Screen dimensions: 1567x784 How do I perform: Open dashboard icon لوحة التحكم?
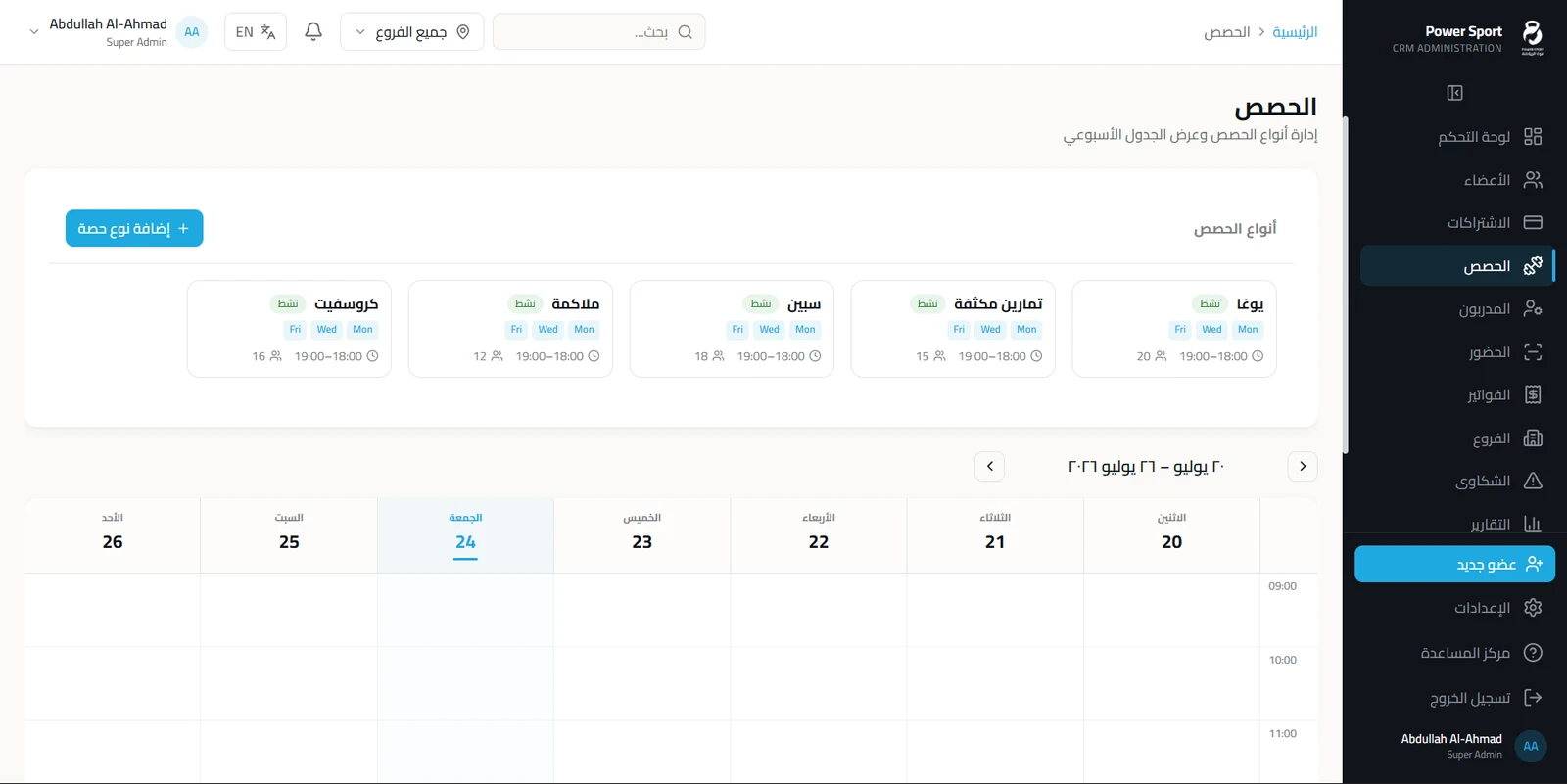click(1533, 136)
